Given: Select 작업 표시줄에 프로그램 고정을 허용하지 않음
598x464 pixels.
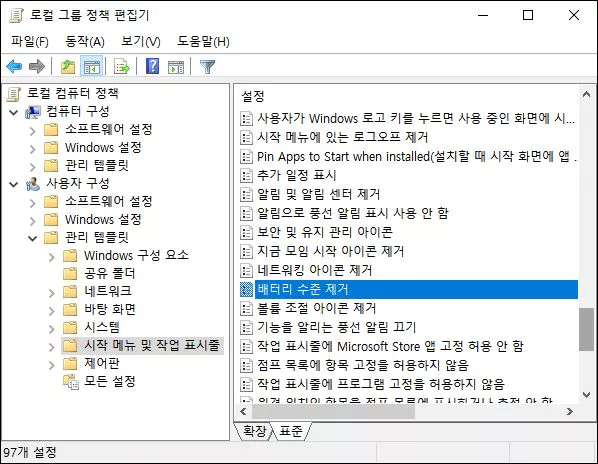Looking at the screenshot, I should pos(381,384).
